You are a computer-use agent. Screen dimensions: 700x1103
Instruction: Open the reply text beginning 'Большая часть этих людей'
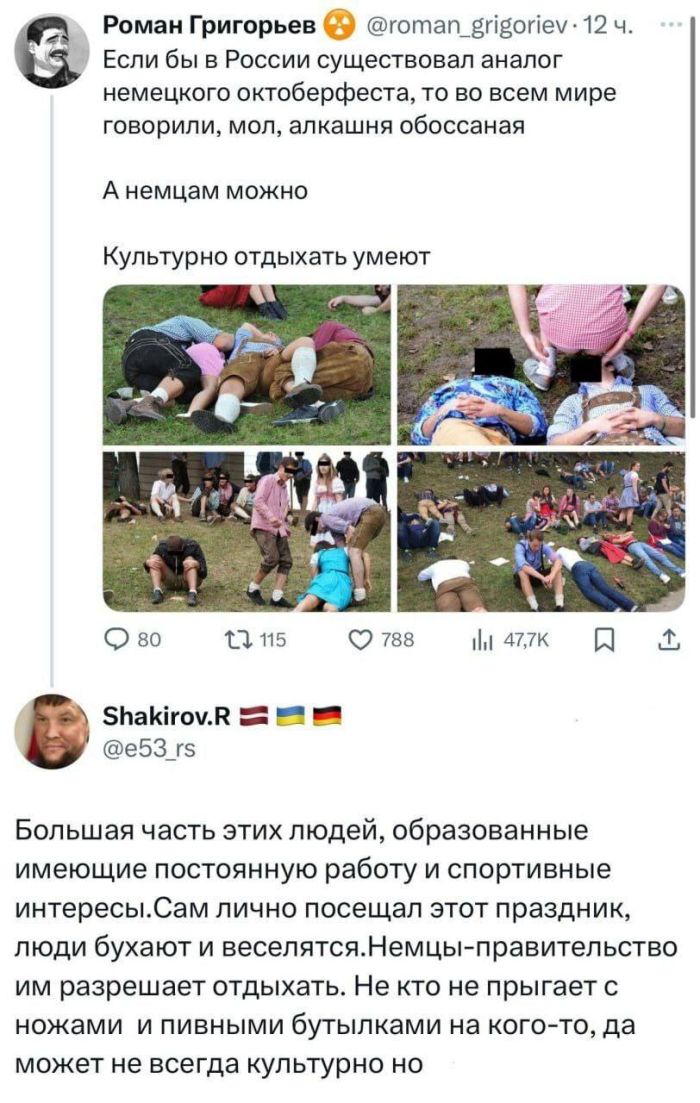345,948
